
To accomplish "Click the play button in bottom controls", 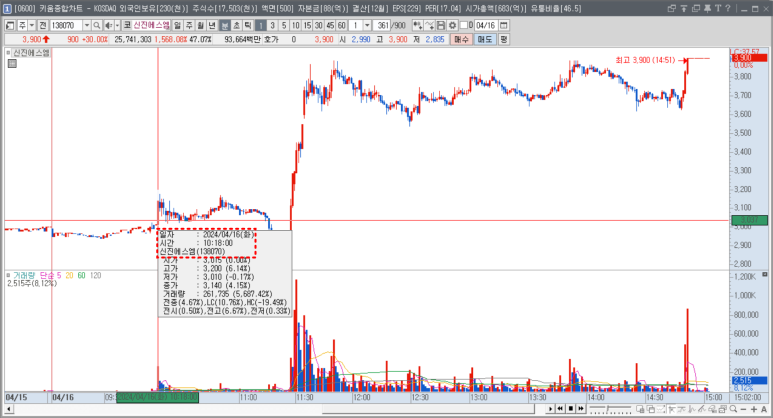I will coord(550,409).
